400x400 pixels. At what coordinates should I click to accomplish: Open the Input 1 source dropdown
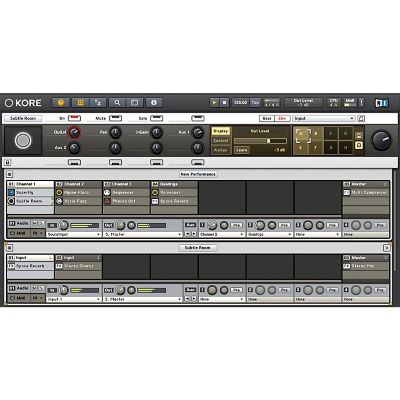coord(74,299)
